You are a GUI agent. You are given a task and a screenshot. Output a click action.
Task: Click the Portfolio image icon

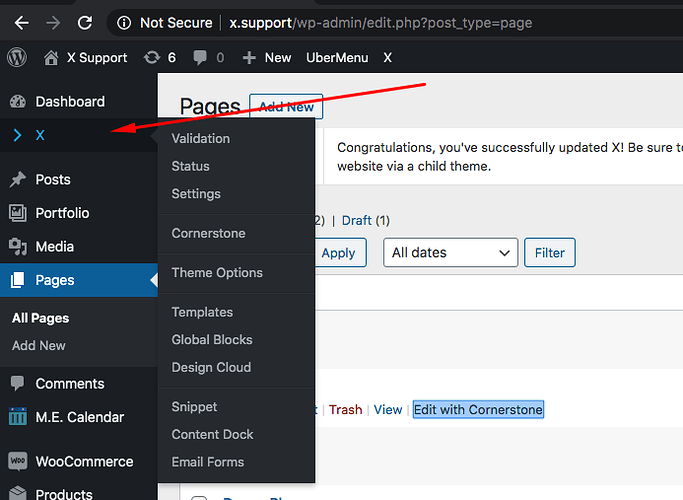click(18, 213)
